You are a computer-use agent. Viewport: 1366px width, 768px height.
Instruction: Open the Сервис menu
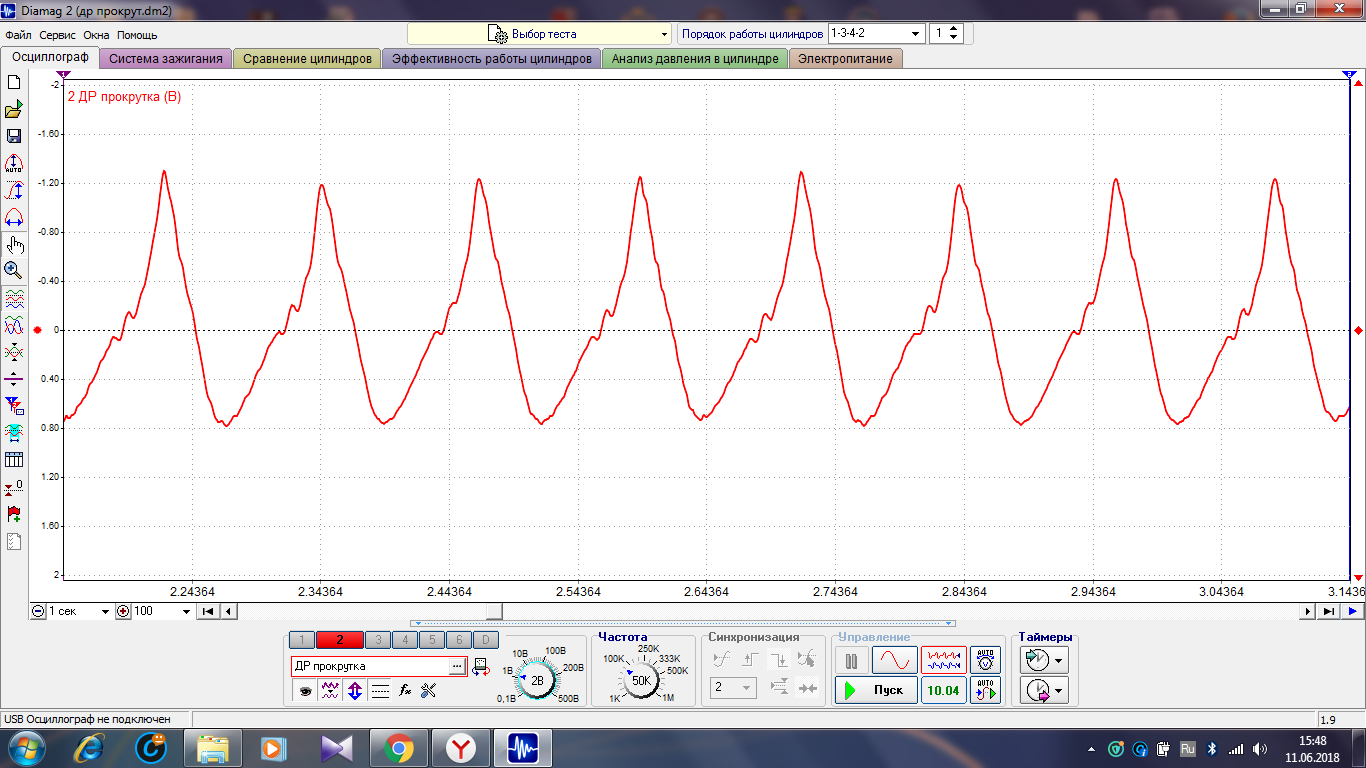coord(58,35)
